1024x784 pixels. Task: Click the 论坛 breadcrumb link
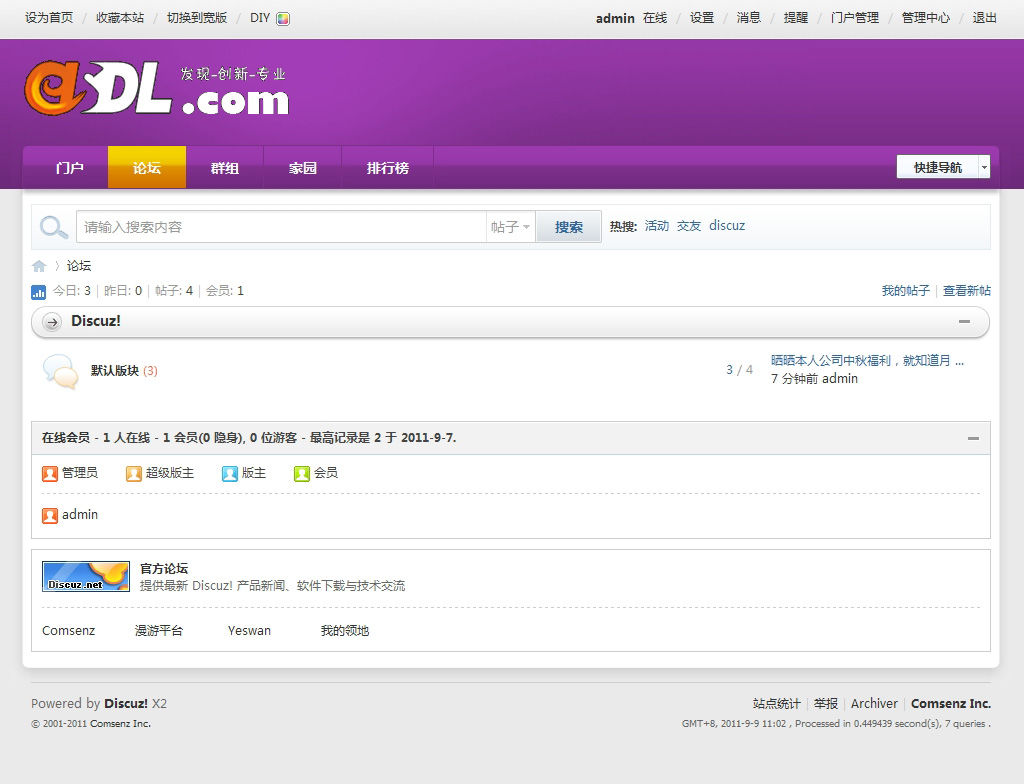click(x=79, y=266)
